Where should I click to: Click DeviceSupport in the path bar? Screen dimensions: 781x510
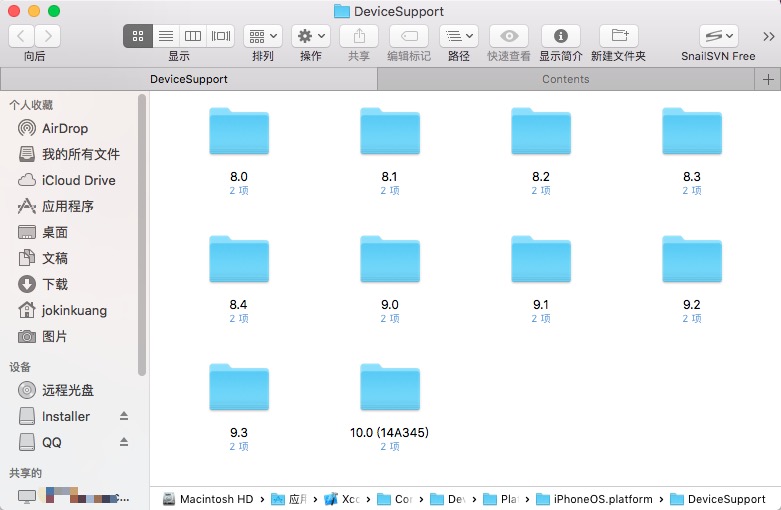(x=718, y=499)
